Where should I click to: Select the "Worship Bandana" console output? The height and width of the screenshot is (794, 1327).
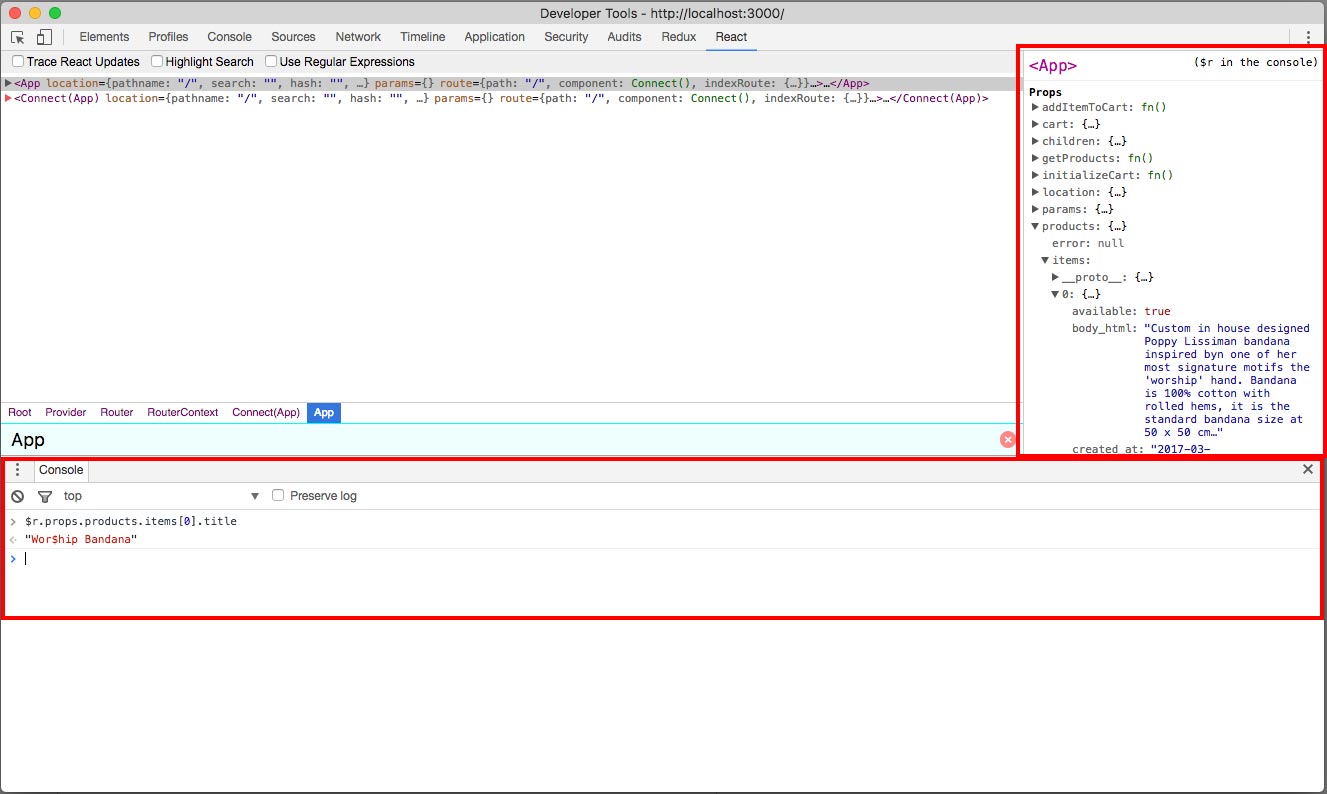point(81,540)
